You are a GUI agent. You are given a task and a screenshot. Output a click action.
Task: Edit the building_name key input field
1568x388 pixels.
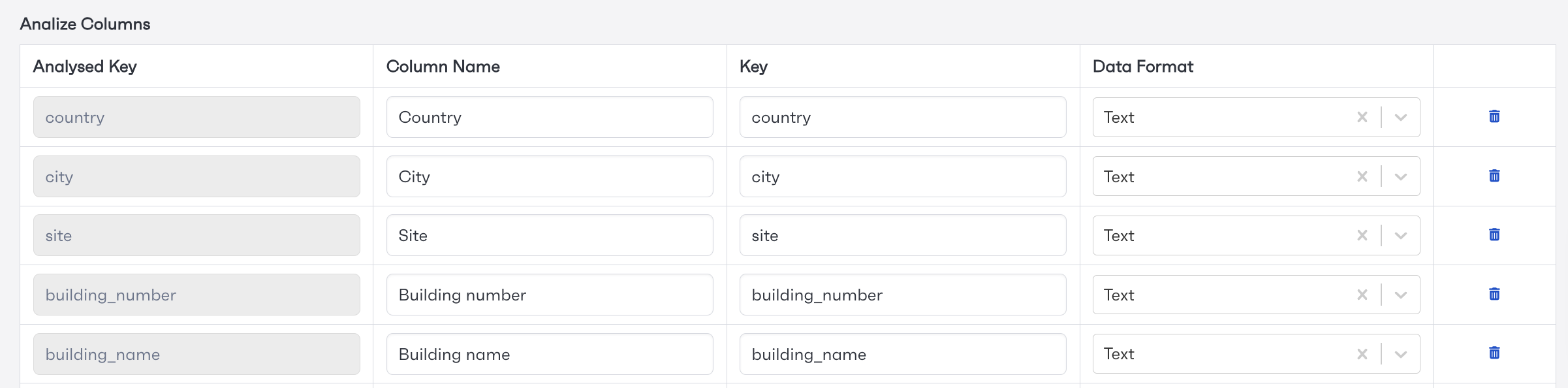pyautogui.click(x=903, y=354)
